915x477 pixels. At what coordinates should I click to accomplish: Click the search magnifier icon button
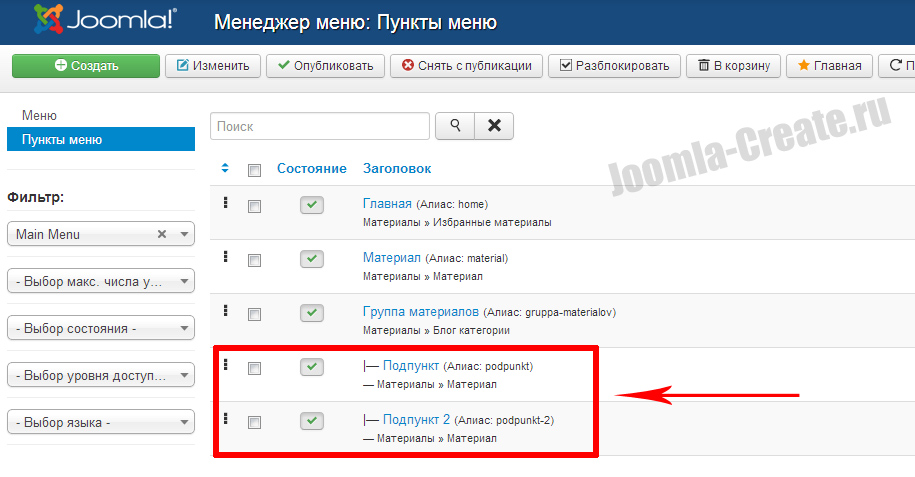pos(455,126)
